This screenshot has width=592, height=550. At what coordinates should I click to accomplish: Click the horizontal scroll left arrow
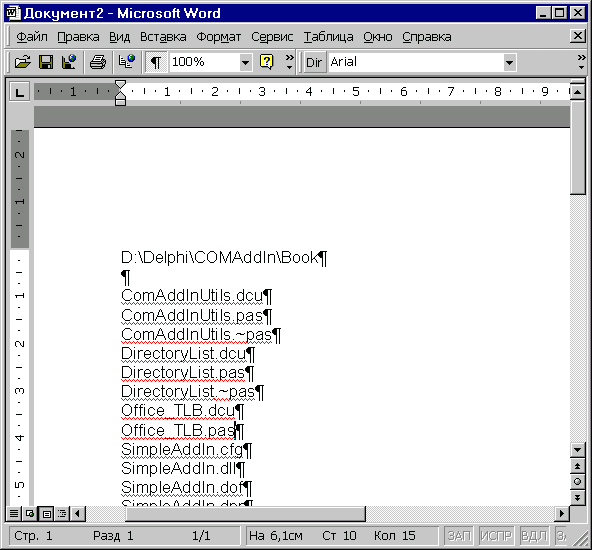(x=78, y=514)
